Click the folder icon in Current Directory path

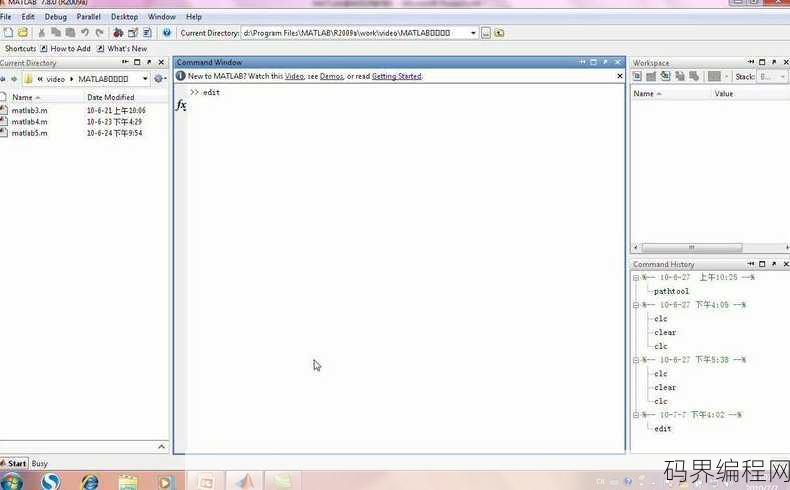[28, 79]
